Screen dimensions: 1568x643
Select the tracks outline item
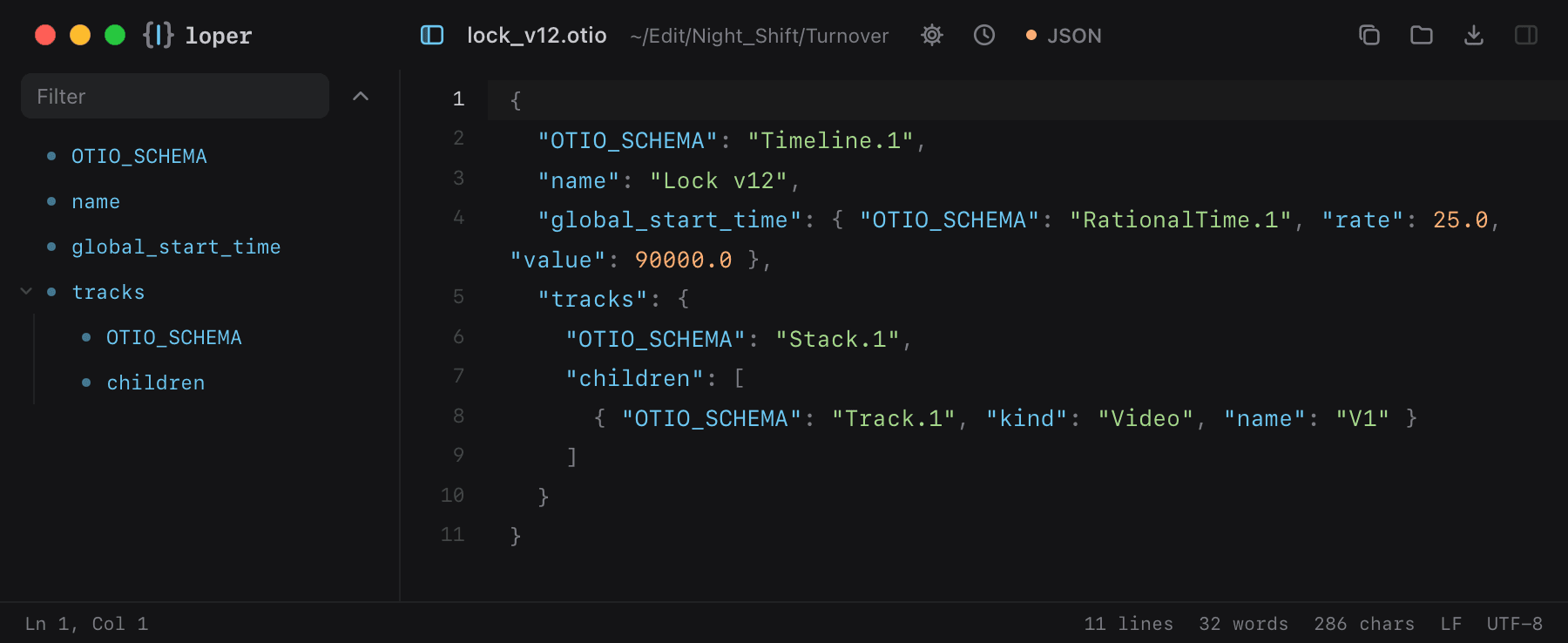point(108,292)
